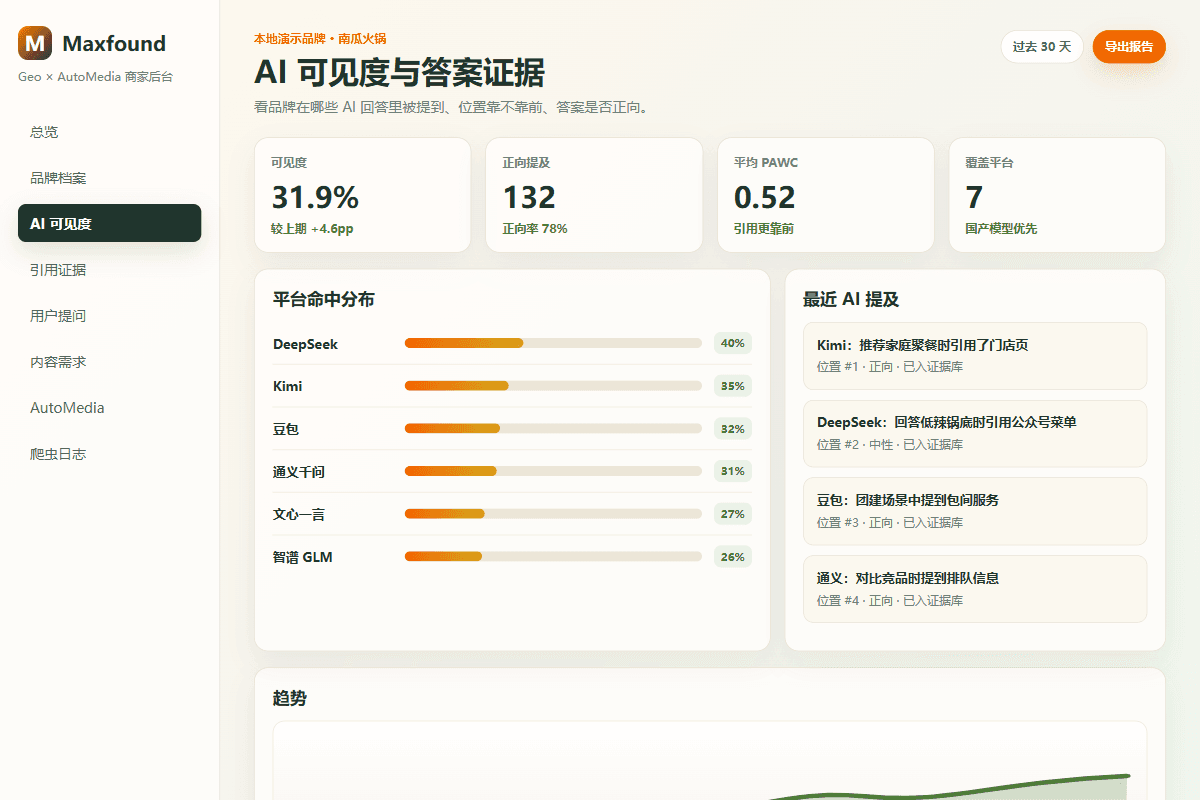Click the DeepSeek platform label
Viewport: 1200px width, 800px height.
(x=305, y=344)
